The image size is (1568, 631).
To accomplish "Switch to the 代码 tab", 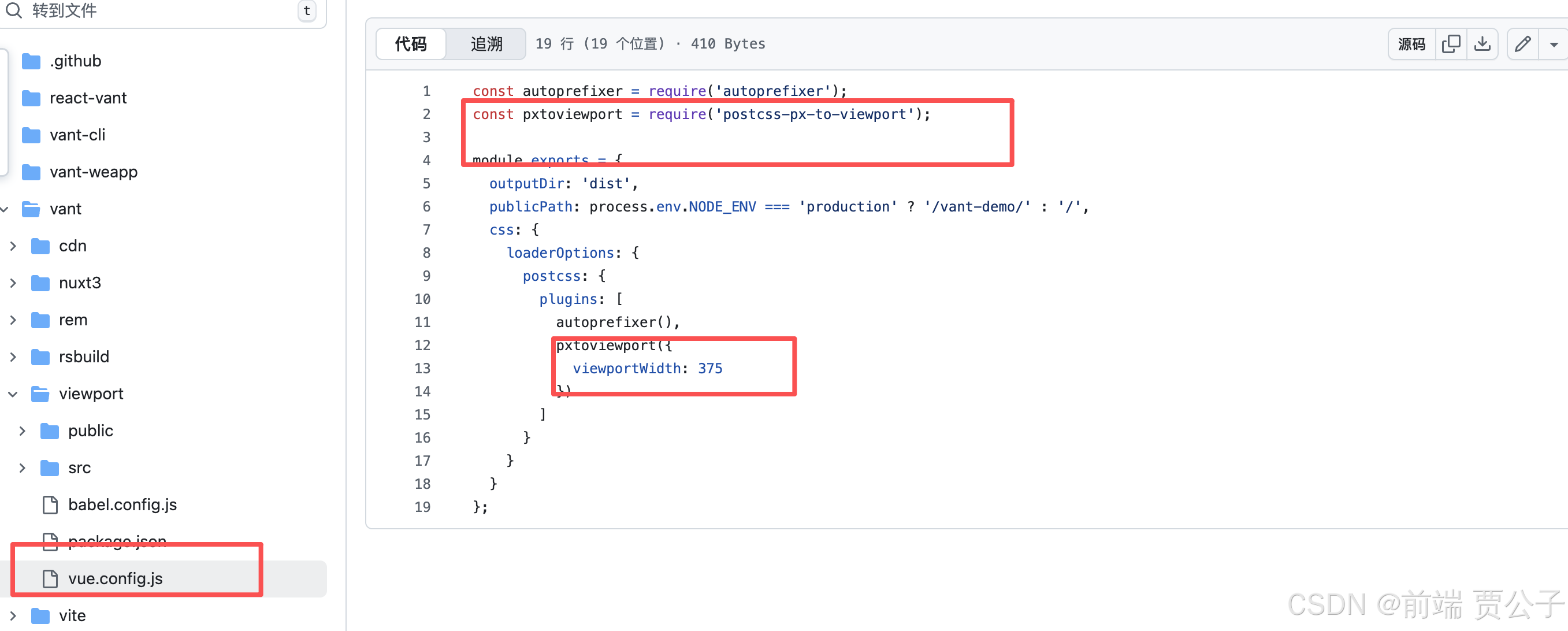I will click(411, 44).
